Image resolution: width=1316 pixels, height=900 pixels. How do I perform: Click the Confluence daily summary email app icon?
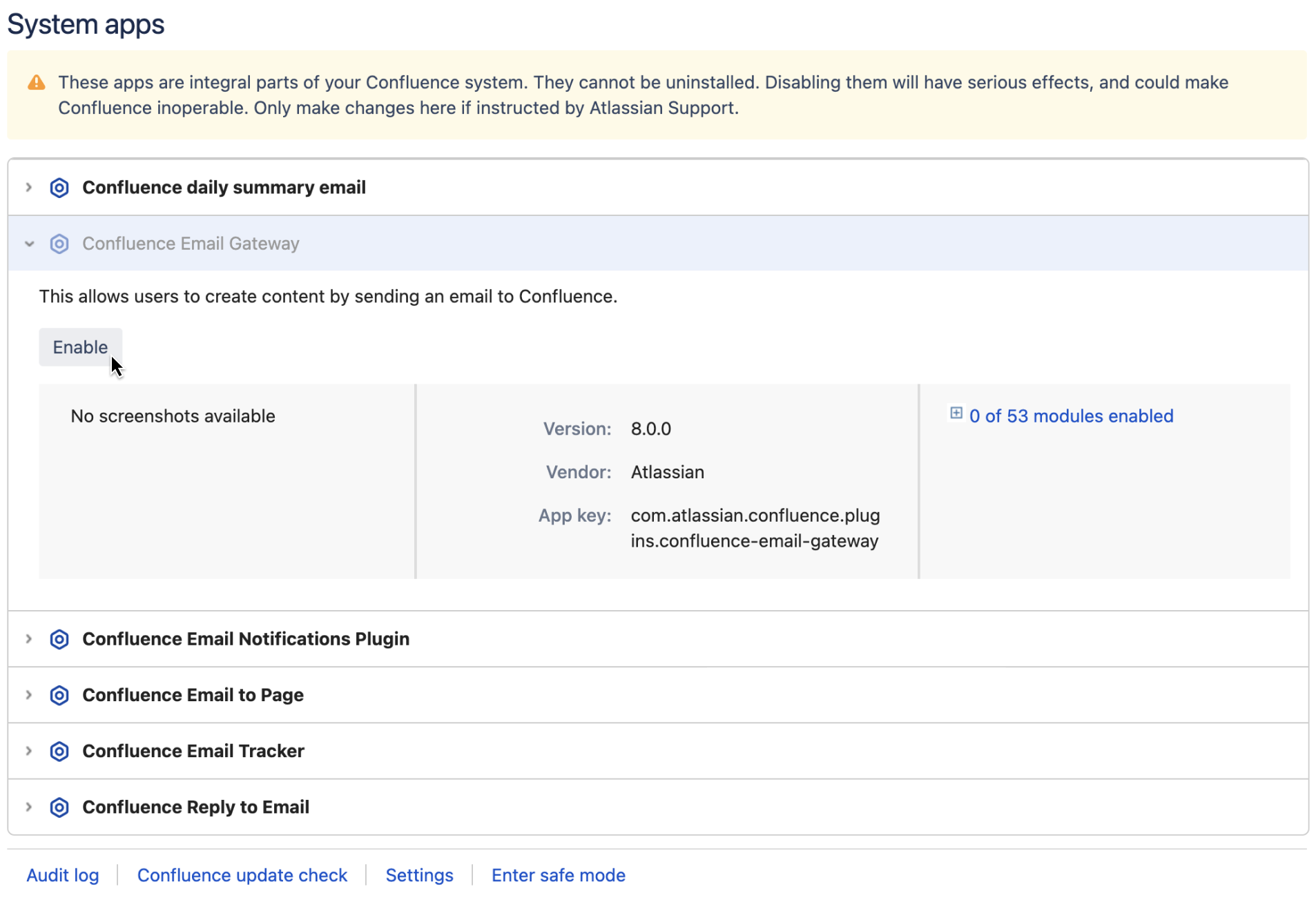pos(59,188)
